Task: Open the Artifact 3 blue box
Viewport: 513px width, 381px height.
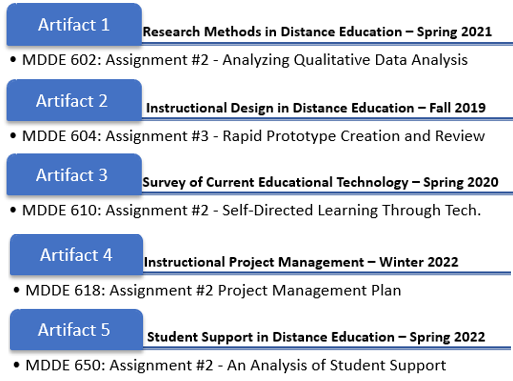Action: click(74, 174)
